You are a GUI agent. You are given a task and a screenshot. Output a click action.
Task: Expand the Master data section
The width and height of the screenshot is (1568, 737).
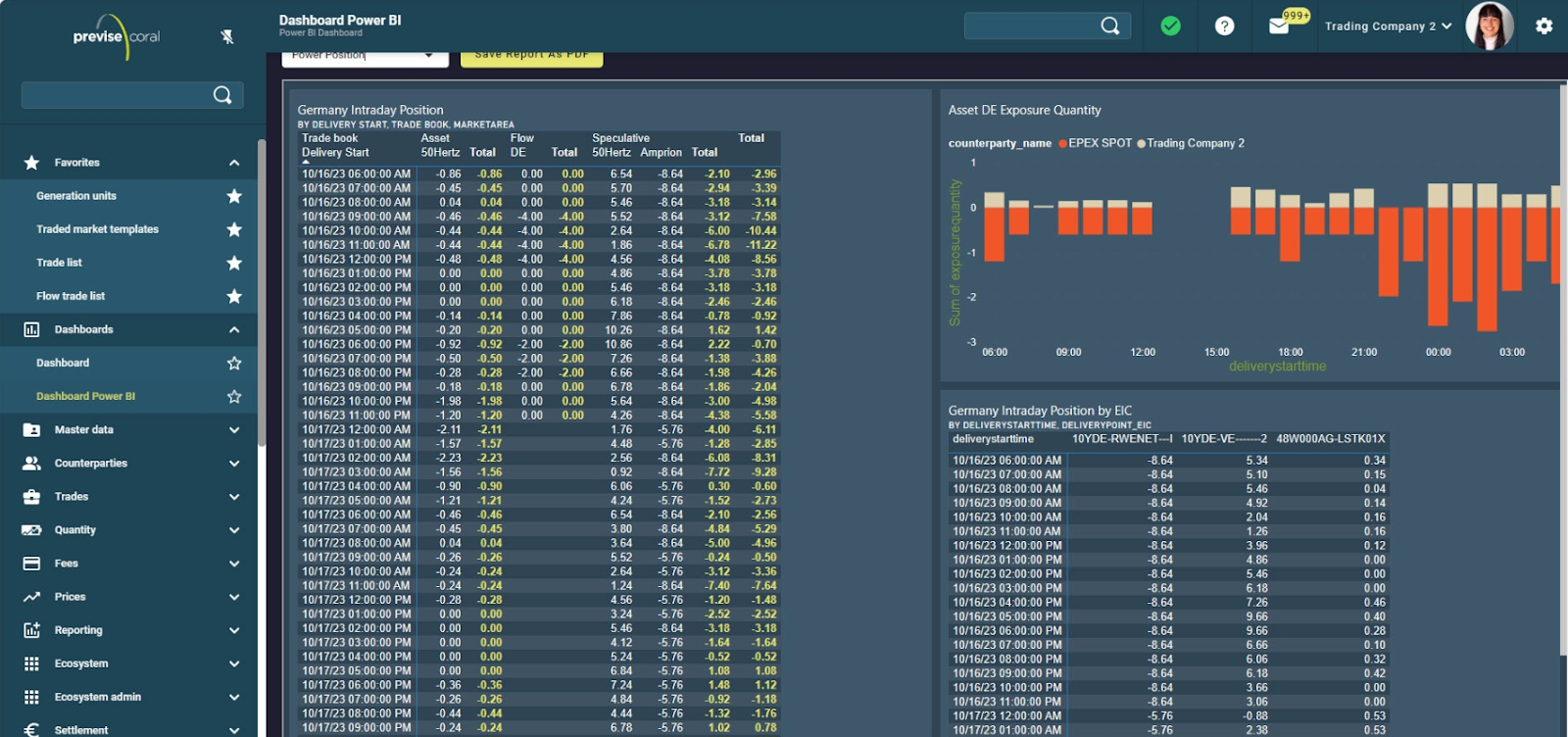pyautogui.click(x=234, y=429)
